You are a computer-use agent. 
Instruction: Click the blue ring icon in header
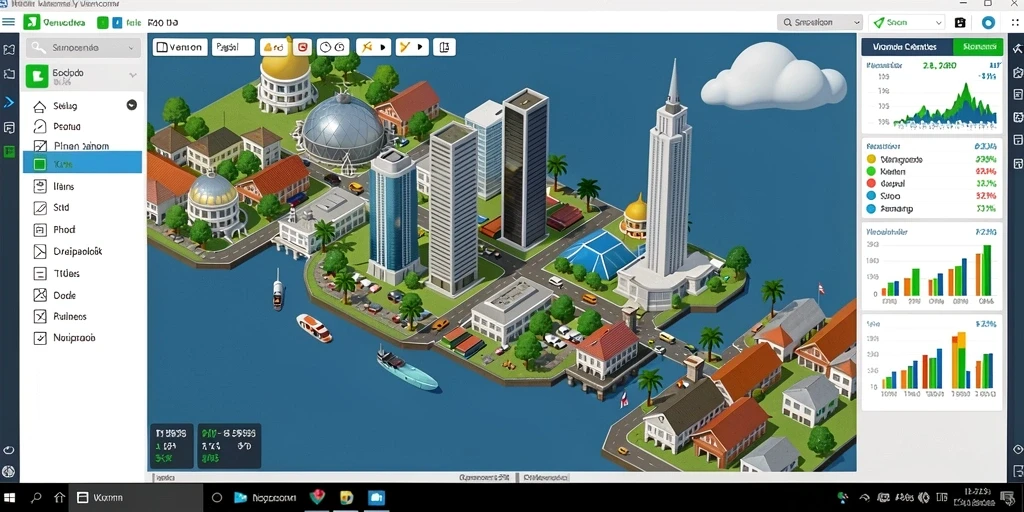click(x=988, y=22)
